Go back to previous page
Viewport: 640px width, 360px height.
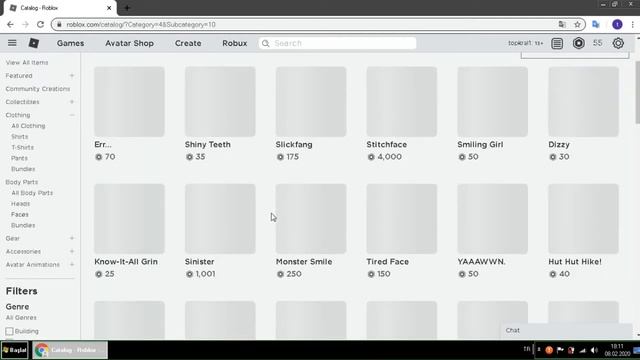tap(10, 24)
